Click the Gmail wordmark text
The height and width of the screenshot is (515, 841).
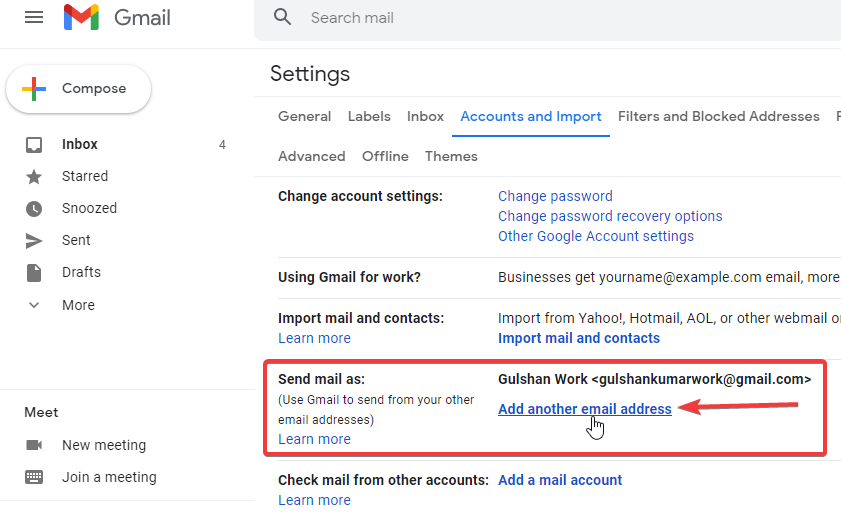pyautogui.click(x=142, y=18)
